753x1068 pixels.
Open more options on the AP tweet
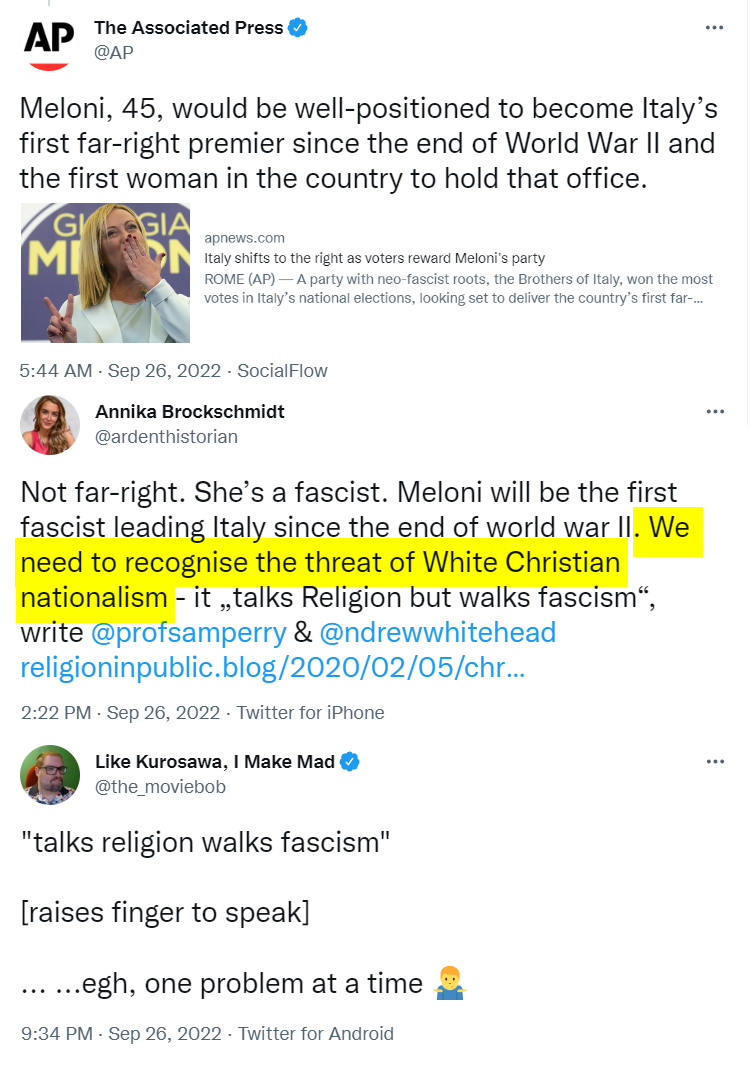click(714, 28)
